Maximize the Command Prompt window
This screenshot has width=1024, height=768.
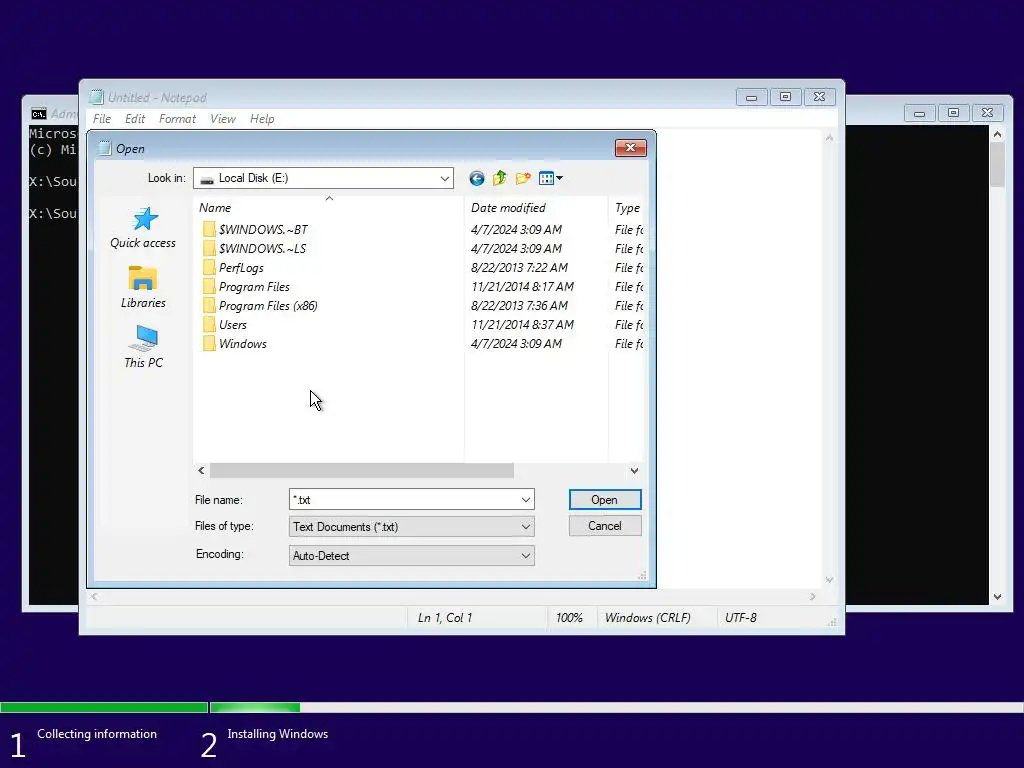(x=953, y=113)
